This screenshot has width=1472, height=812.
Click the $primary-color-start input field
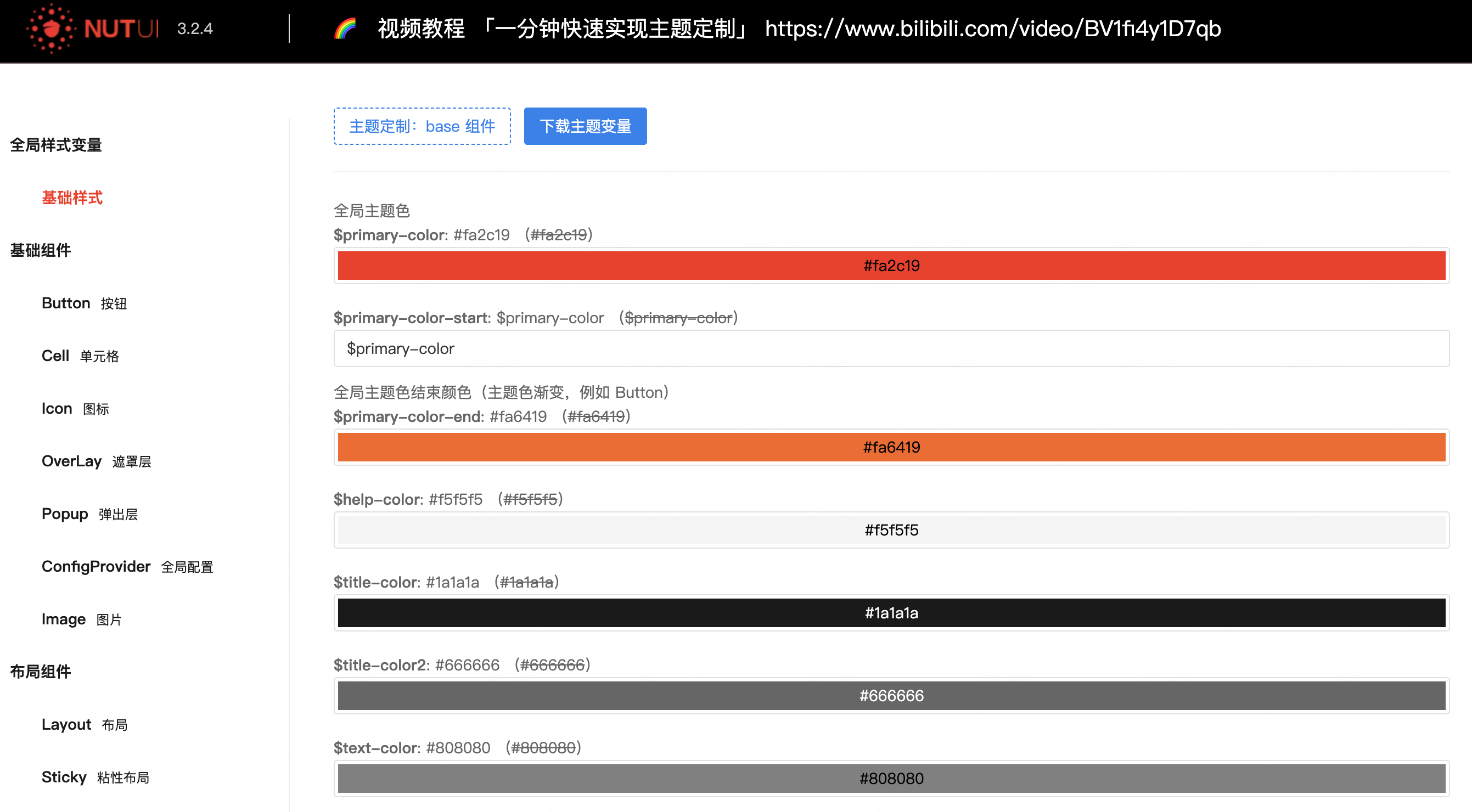(x=891, y=348)
